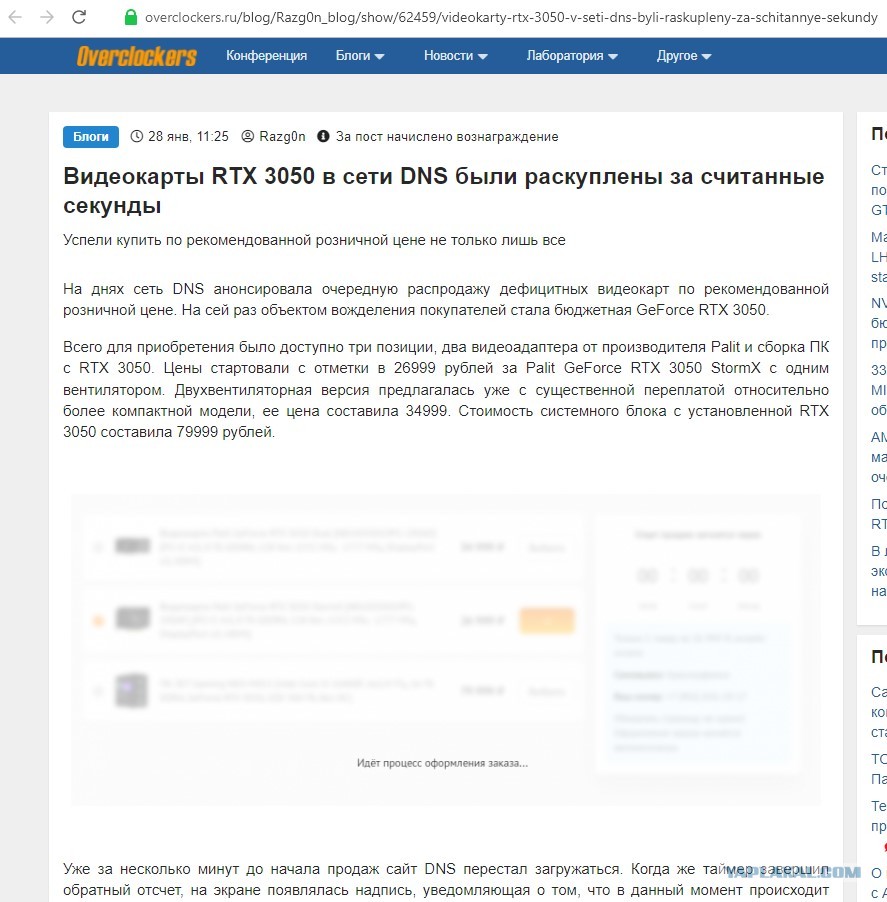This screenshot has width=887, height=902.
Task: Click the user avatar icon before Razg0n
Action: coord(247,136)
